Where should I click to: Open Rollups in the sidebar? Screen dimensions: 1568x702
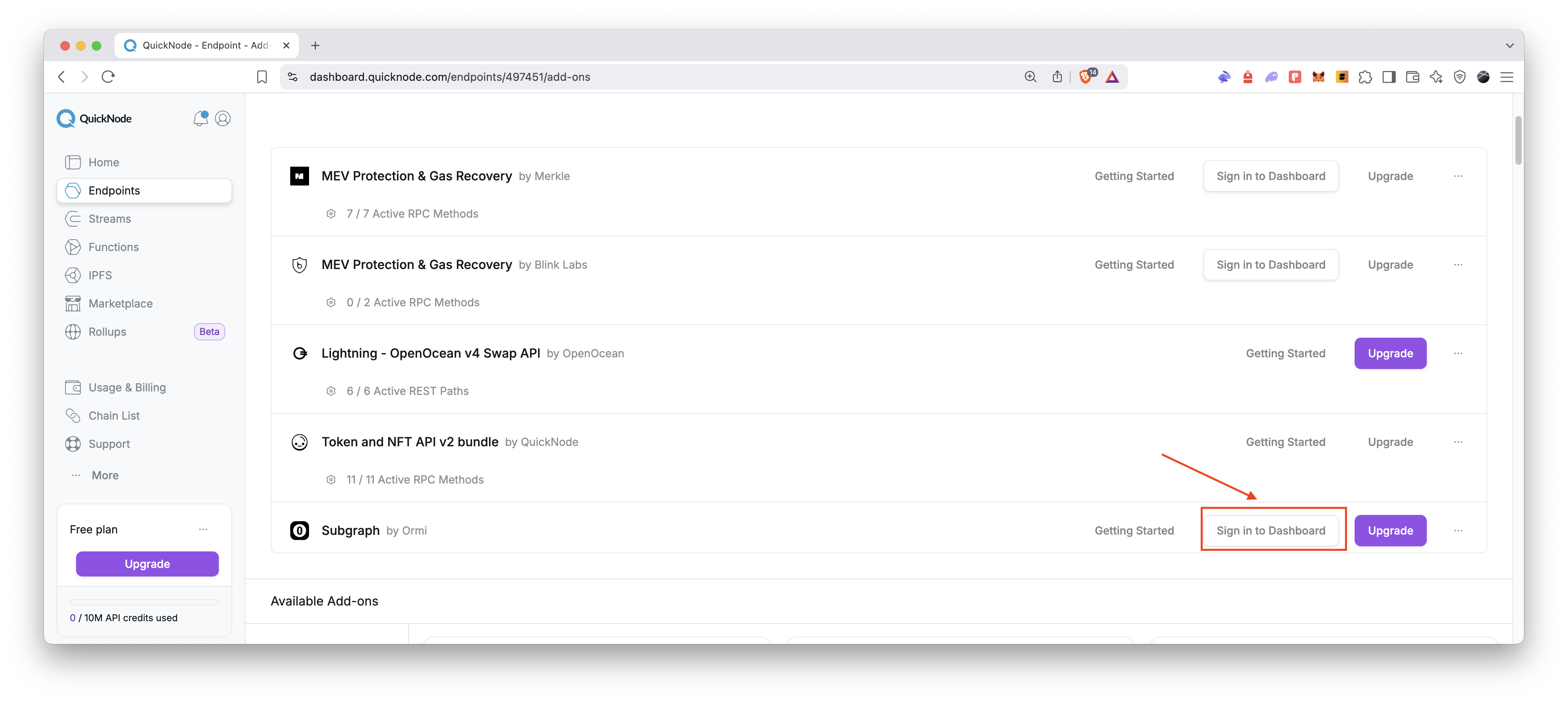[144, 331]
